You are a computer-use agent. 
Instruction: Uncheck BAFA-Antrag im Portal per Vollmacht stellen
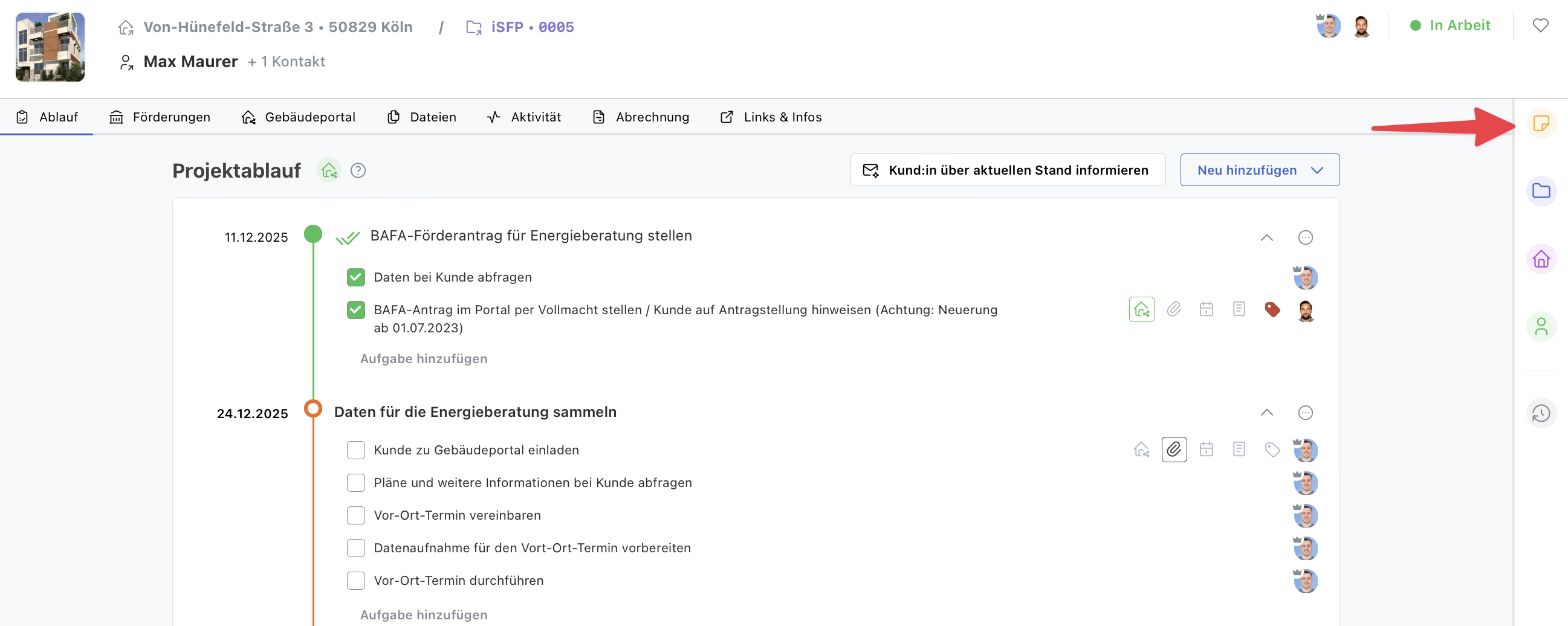(355, 310)
